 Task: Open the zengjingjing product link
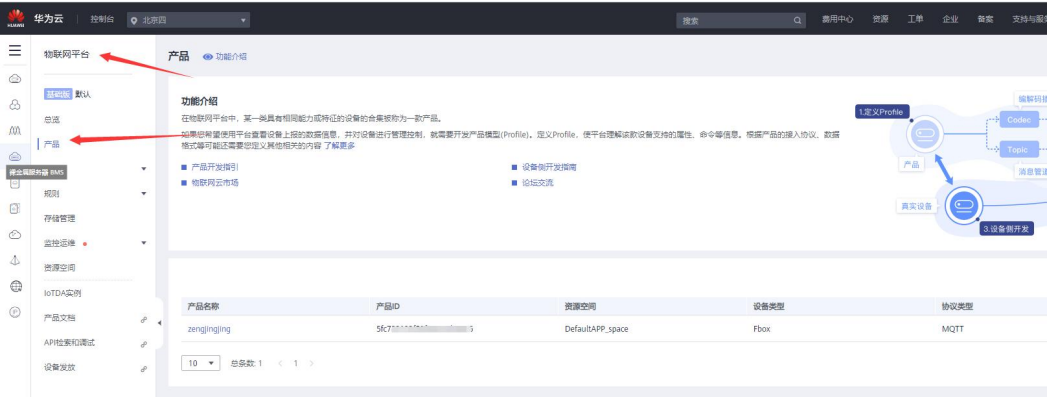point(210,329)
